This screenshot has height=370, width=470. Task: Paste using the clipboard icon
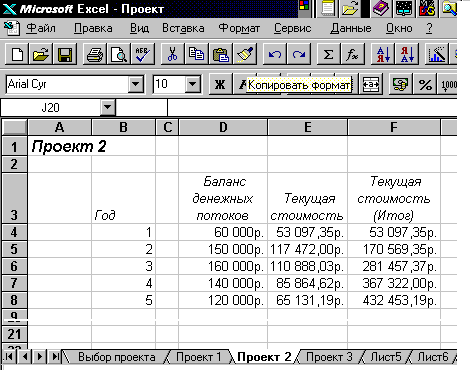[221, 54]
